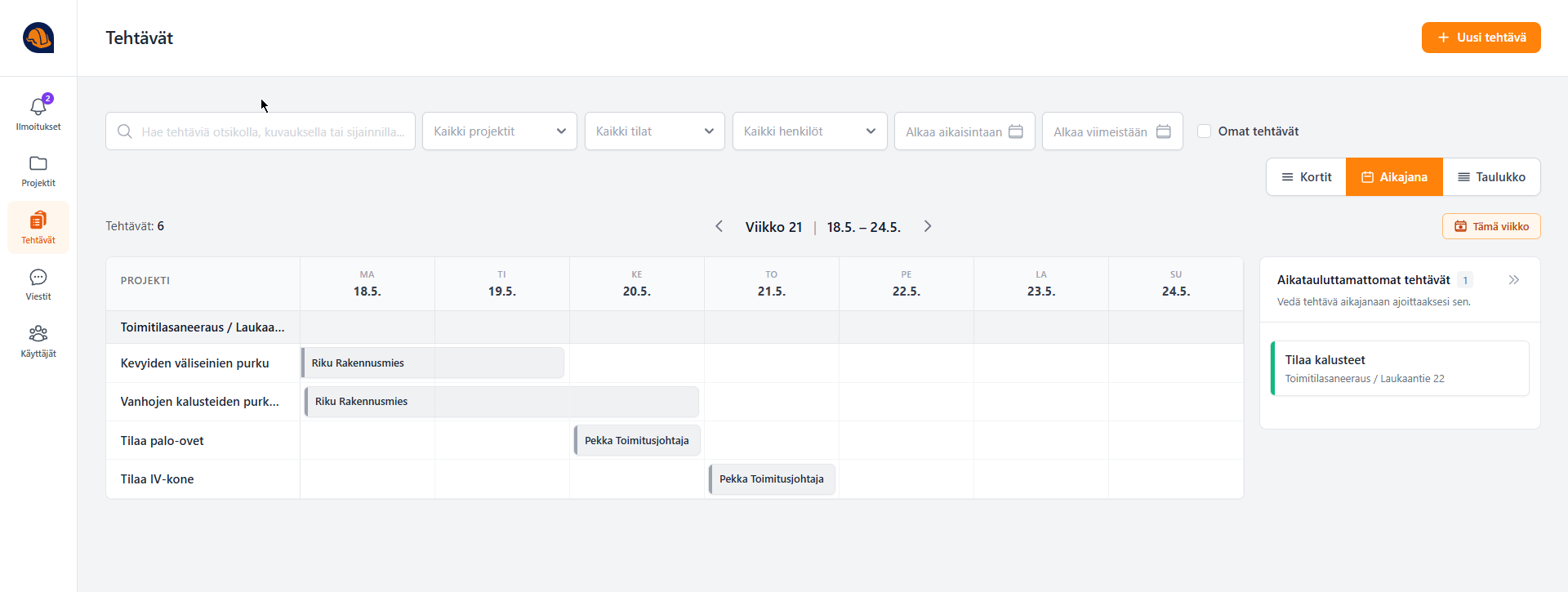Switch to Aikajana view
Viewport: 1568px width, 592px height.
pos(1394,177)
